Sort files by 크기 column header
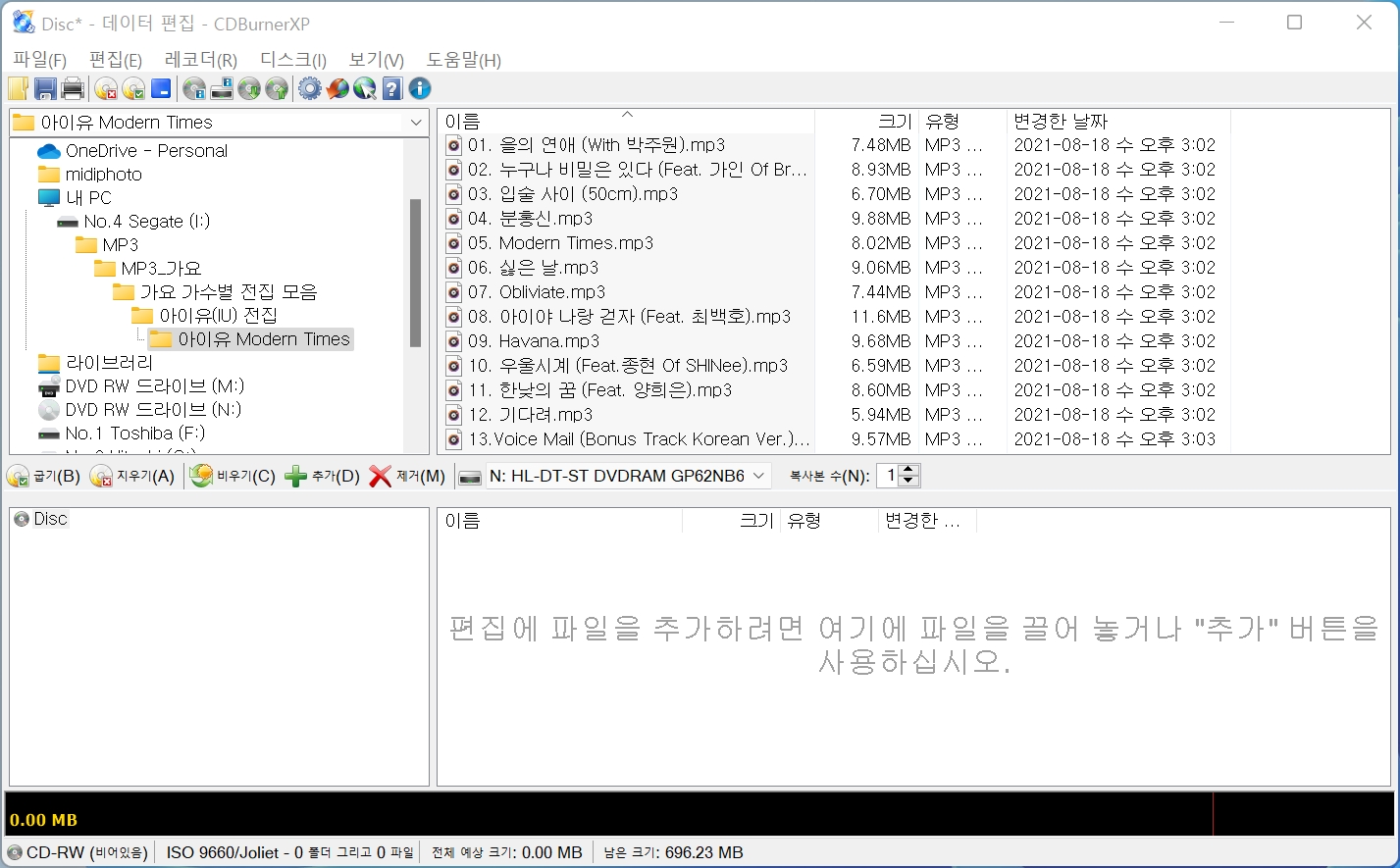 pos(866,122)
